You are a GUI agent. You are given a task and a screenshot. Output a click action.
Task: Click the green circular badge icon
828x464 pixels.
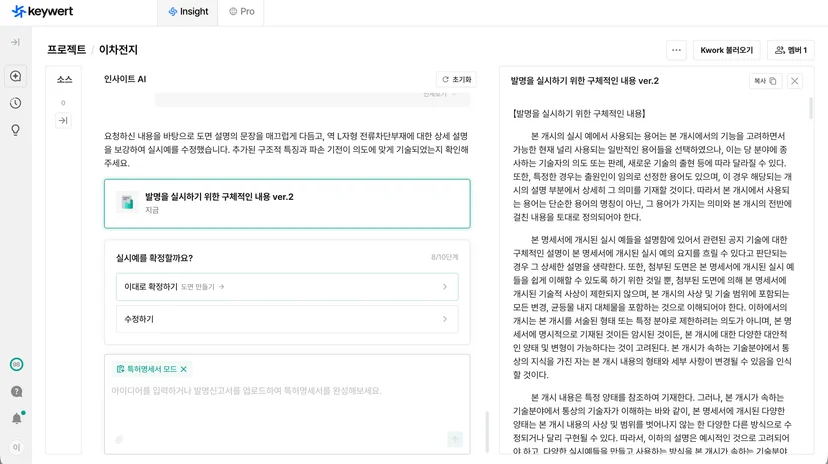click(16, 364)
